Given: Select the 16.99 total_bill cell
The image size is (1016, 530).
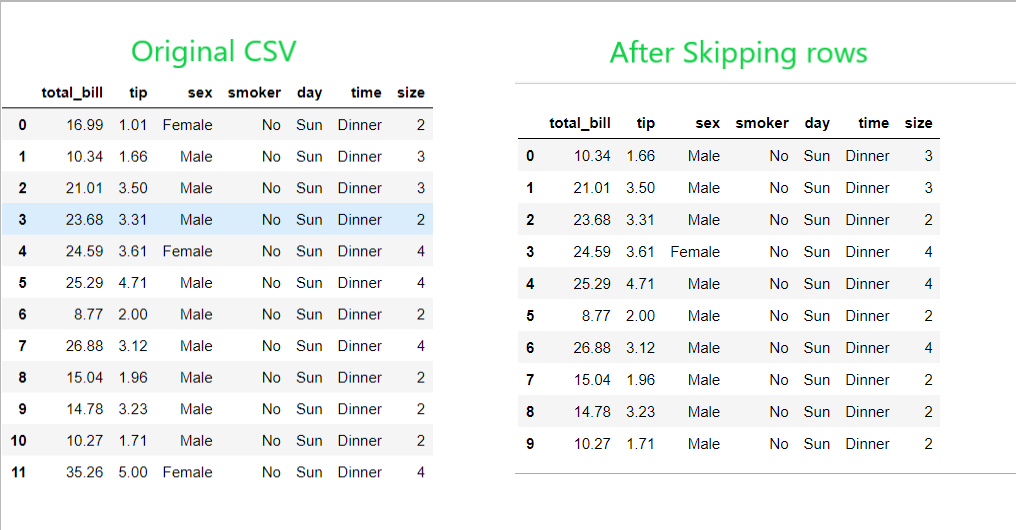Looking at the screenshot, I should (x=84, y=125).
